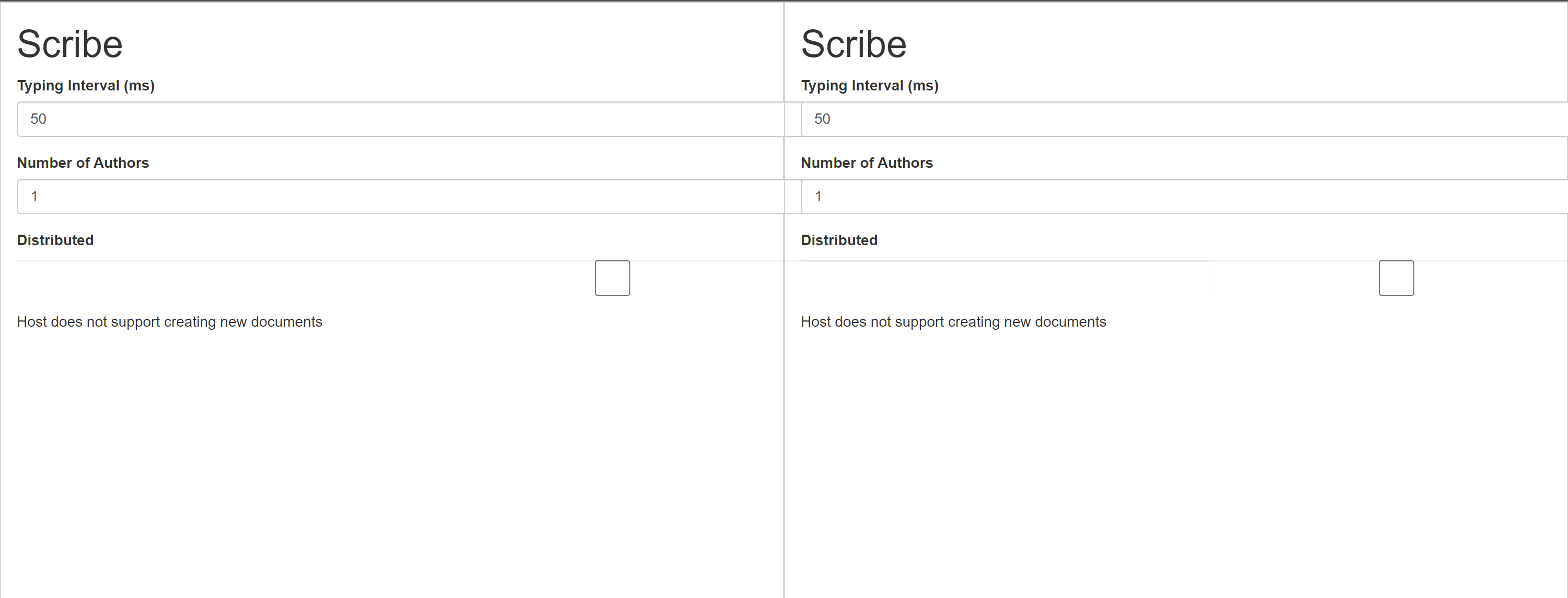Tick the Distributed checkbox in left pane

pos(613,278)
